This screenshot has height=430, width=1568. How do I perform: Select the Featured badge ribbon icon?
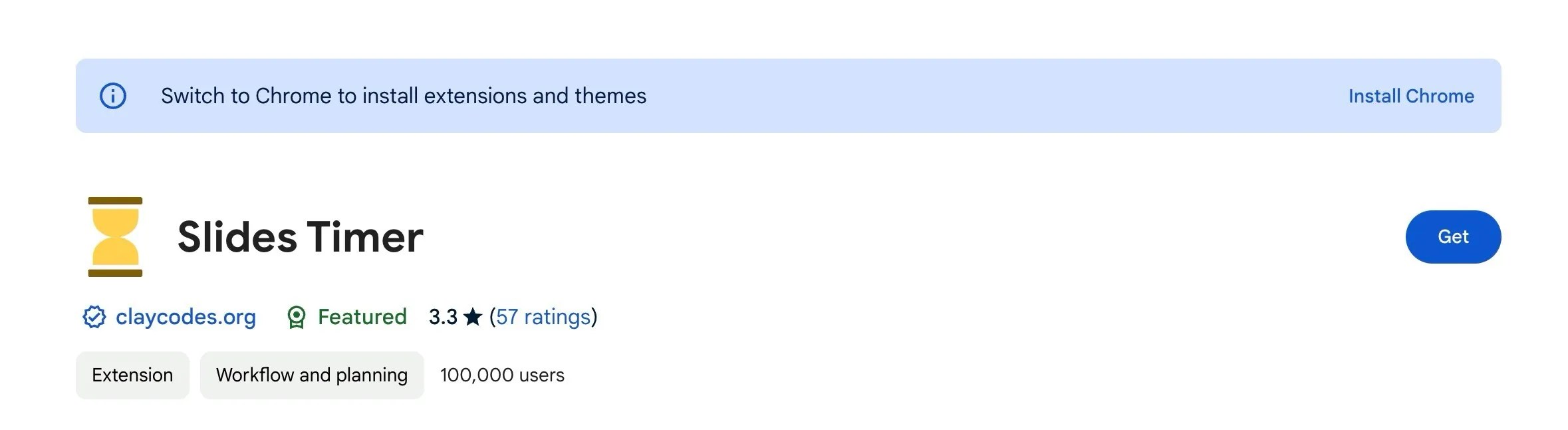click(298, 317)
